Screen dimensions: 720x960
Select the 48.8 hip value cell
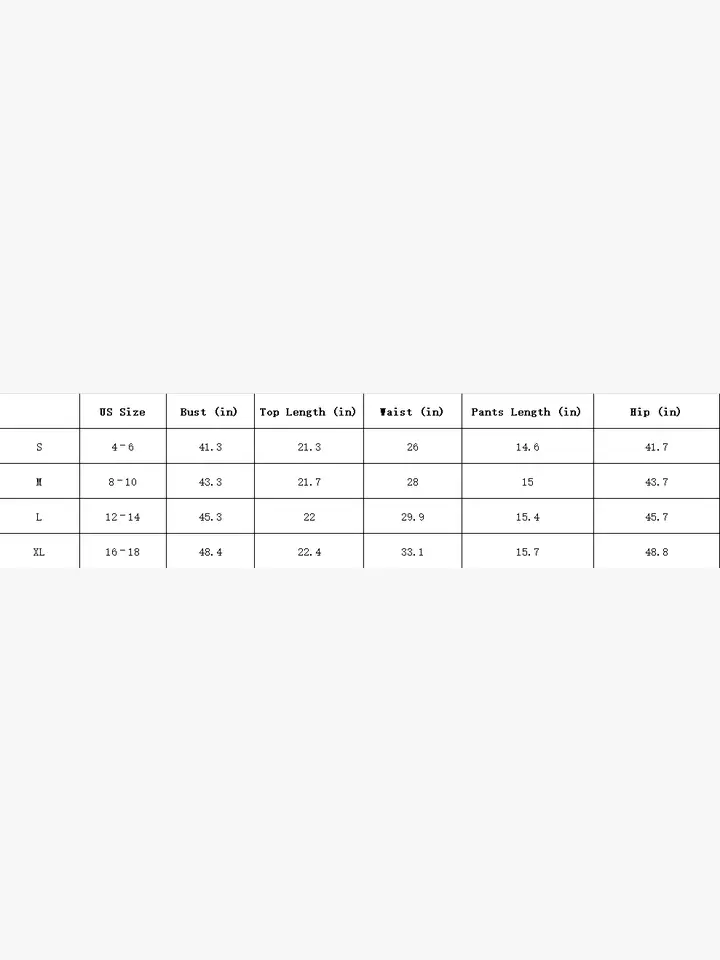point(656,551)
